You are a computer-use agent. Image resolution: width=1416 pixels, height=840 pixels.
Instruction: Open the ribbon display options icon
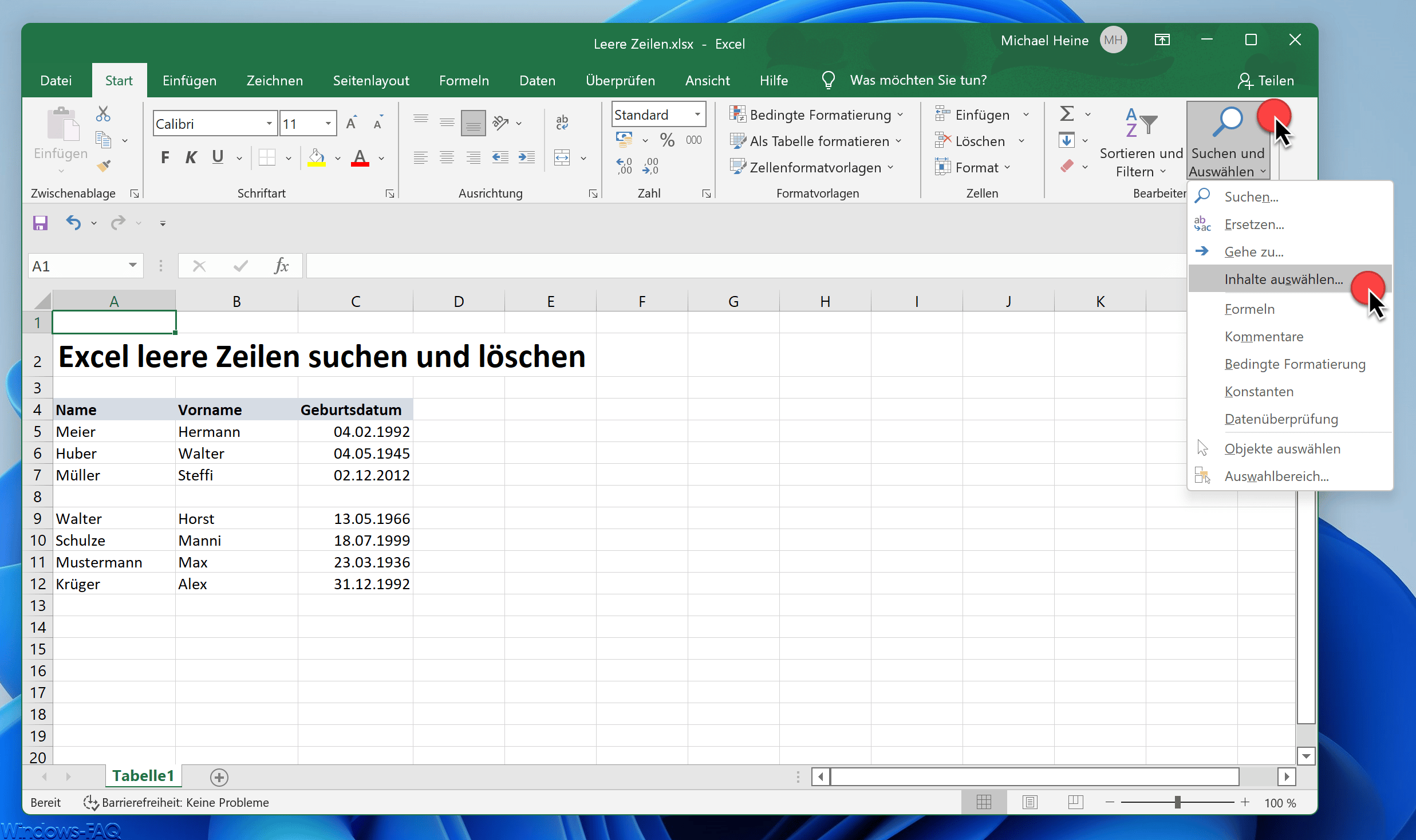pos(1162,40)
